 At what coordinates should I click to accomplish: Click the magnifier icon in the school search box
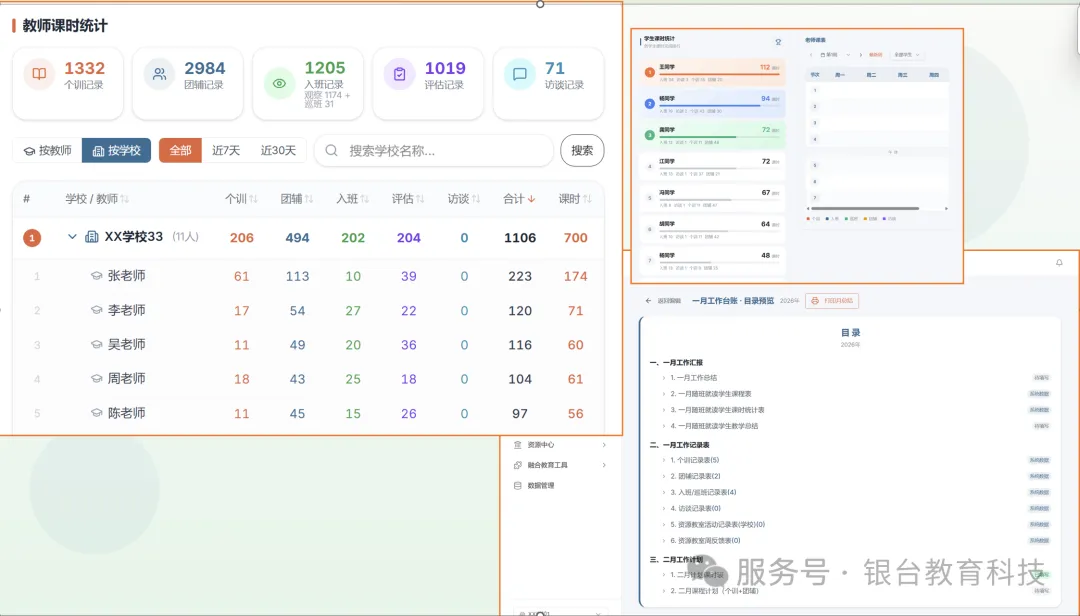click(331, 150)
